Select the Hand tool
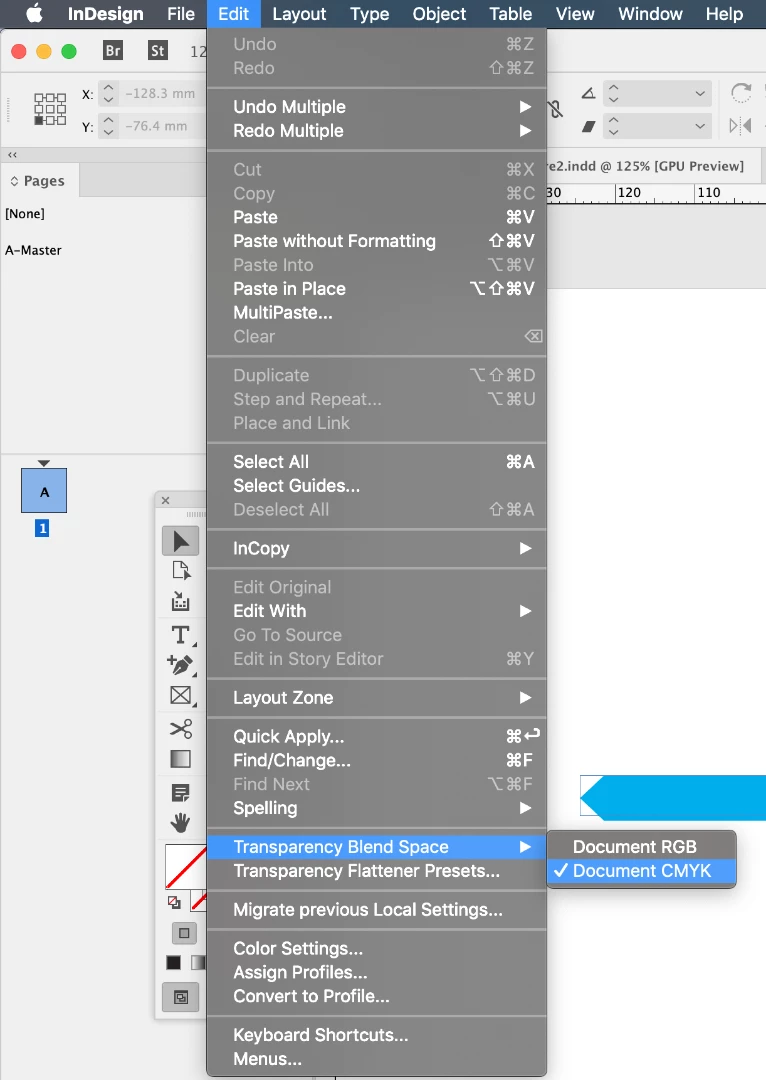The height and width of the screenshot is (1080, 766). [x=180, y=822]
